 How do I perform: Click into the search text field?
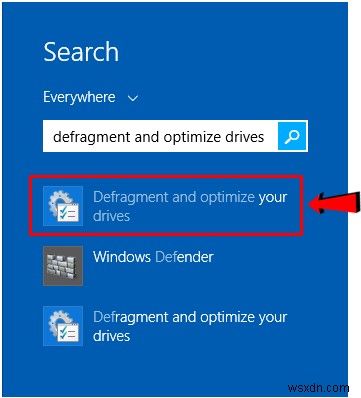click(x=160, y=136)
